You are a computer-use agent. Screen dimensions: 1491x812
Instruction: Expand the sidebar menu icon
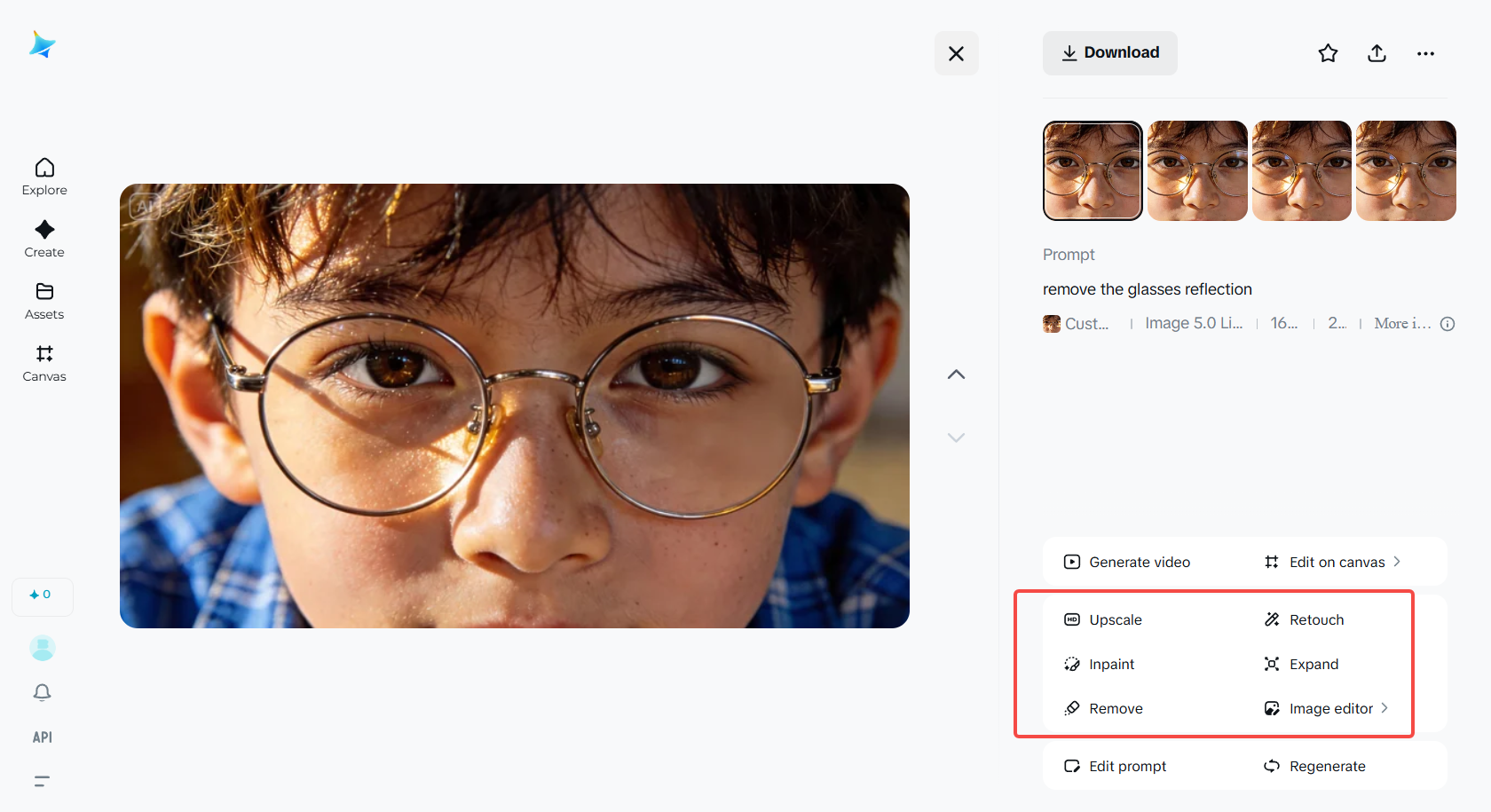[x=42, y=781]
